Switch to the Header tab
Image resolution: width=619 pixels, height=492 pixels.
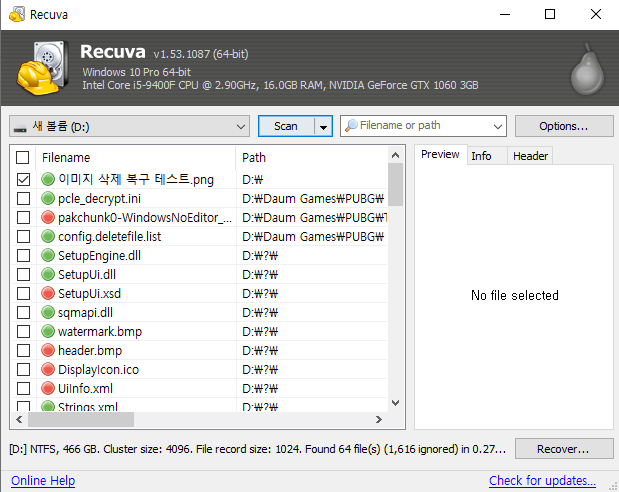tap(530, 156)
